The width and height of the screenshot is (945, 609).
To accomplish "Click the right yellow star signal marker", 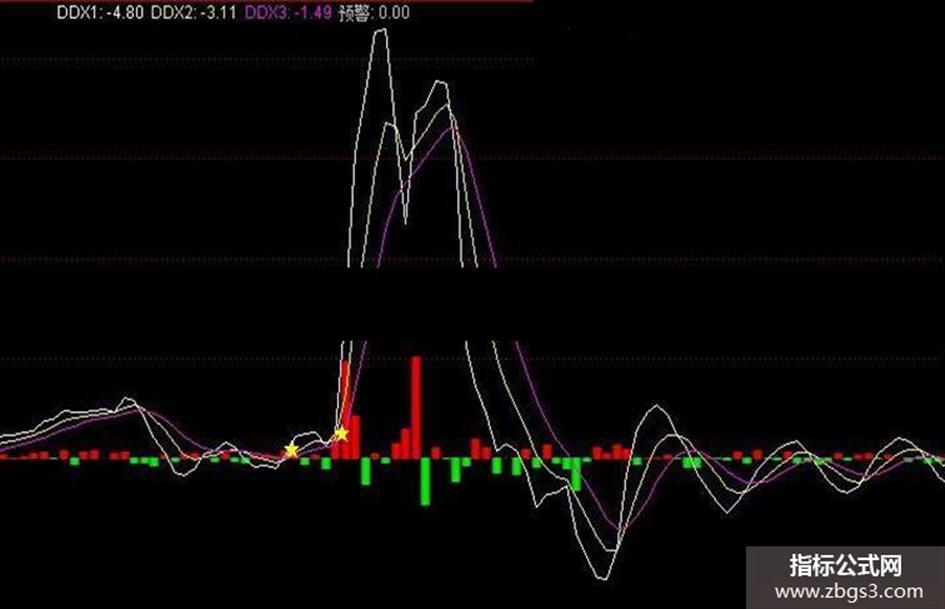I will tap(341, 434).
